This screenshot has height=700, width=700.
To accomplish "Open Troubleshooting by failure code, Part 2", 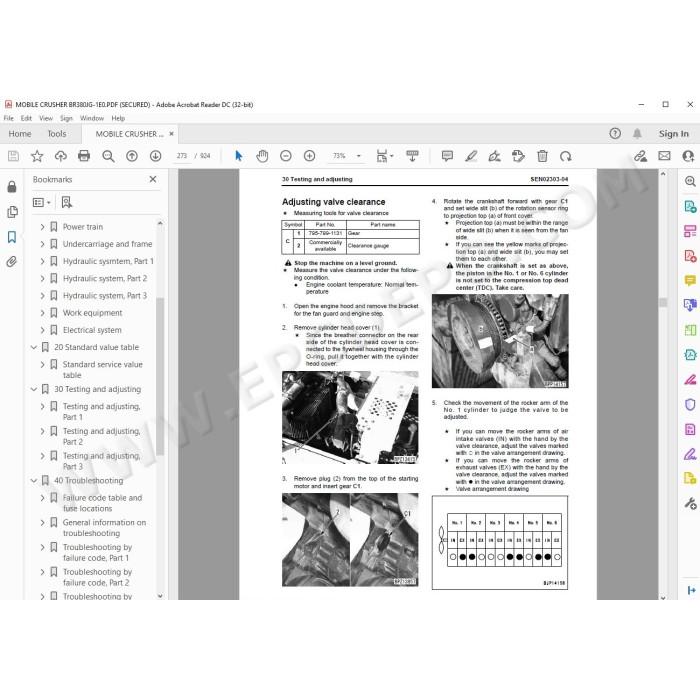I will click(97, 577).
